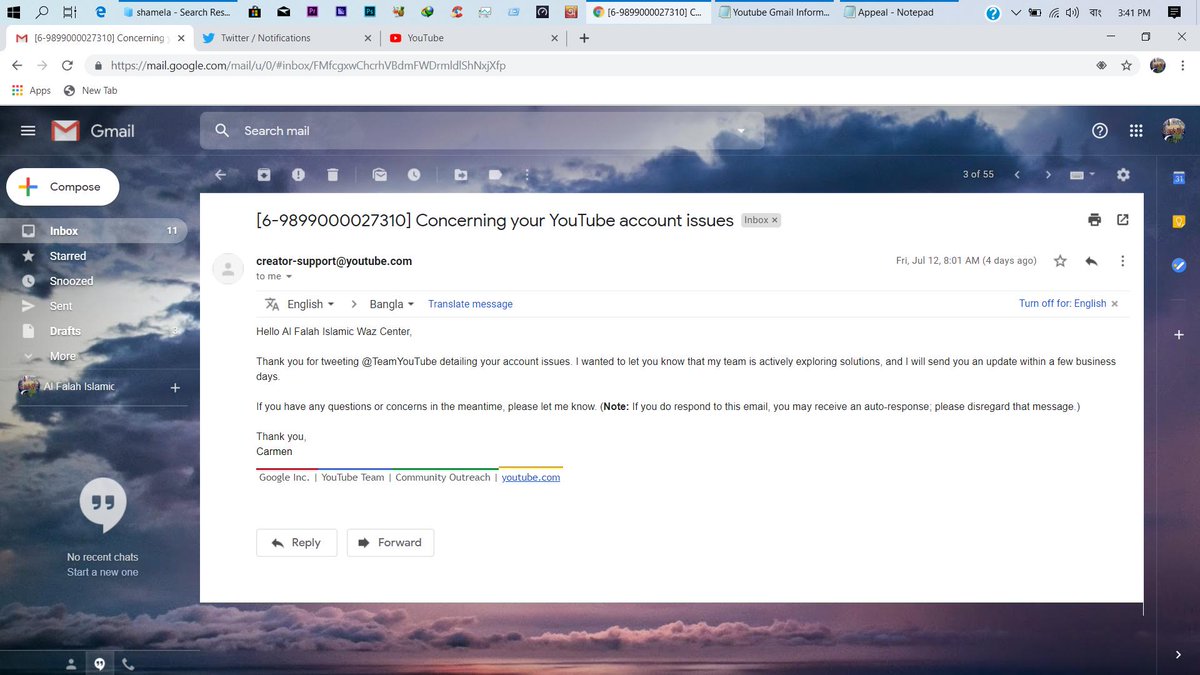1200x675 pixels.
Task: Go back to inbox with the back arrow
Action: pos(221,174)
